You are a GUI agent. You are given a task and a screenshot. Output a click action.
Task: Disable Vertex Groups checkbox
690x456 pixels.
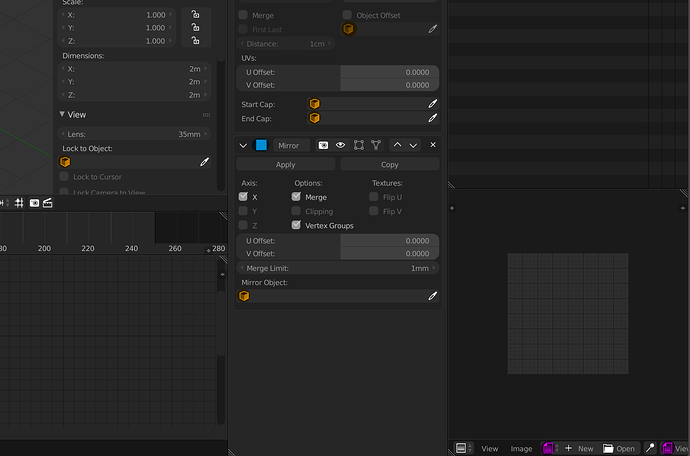296,225
